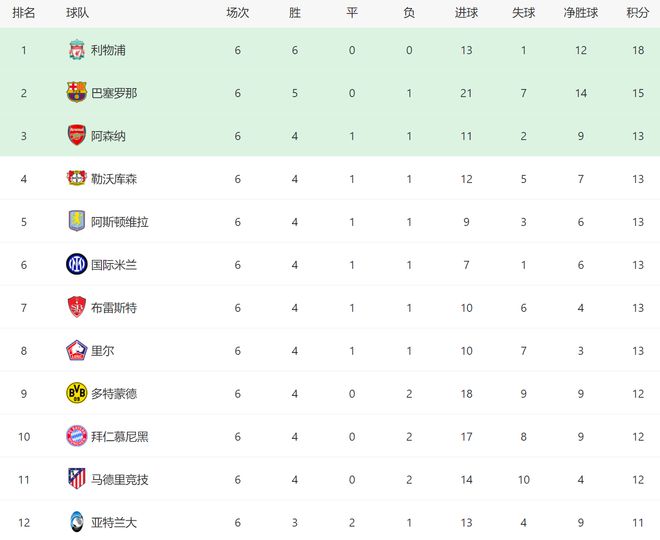Click the Borussia Dortmund BVB crest
Viewport: 660px width, 540px height.
point(77,393)
